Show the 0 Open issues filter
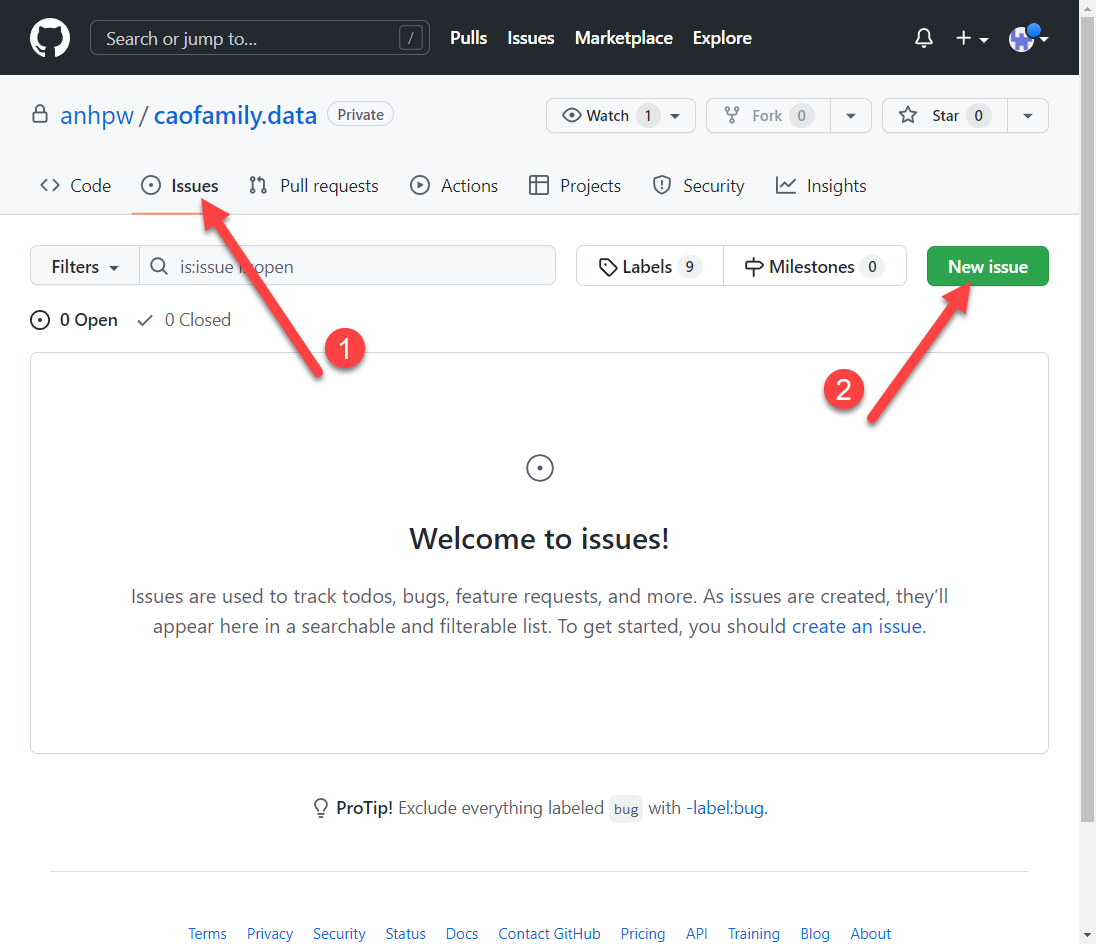The width and height of the screenshot is (1096, 944). point(75,320)
